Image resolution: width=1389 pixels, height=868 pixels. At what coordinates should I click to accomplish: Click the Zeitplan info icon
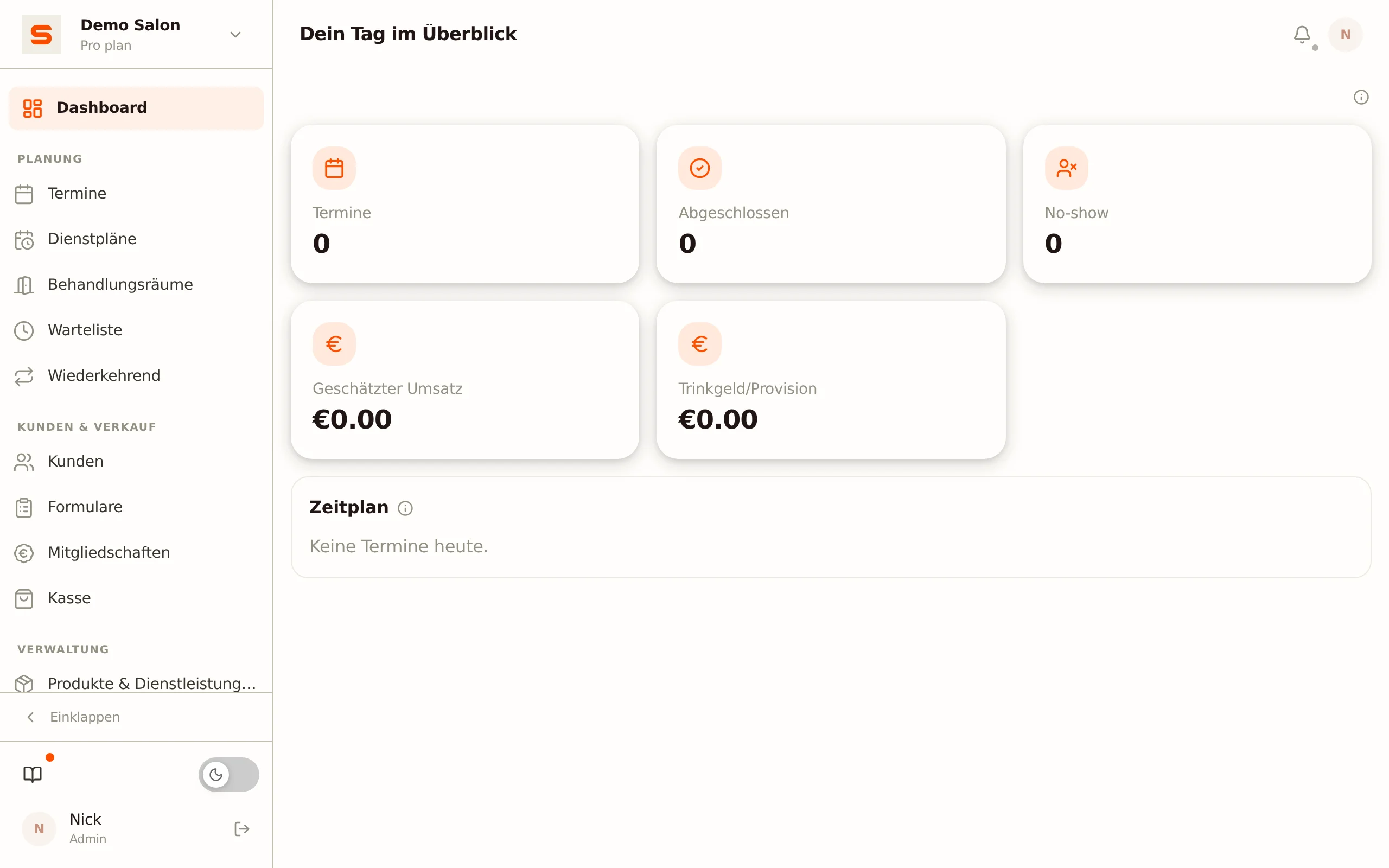[405, 508]
